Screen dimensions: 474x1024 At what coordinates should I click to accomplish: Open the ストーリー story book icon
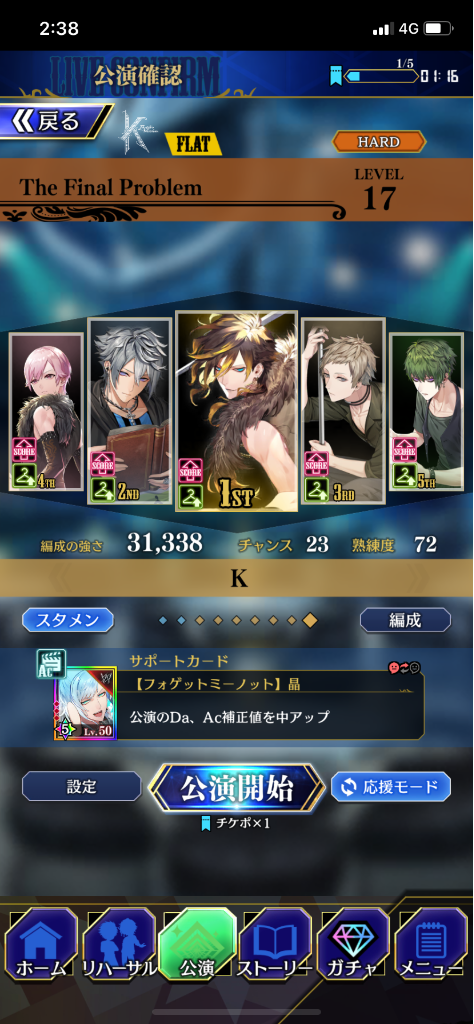click(x=276, y=944)
